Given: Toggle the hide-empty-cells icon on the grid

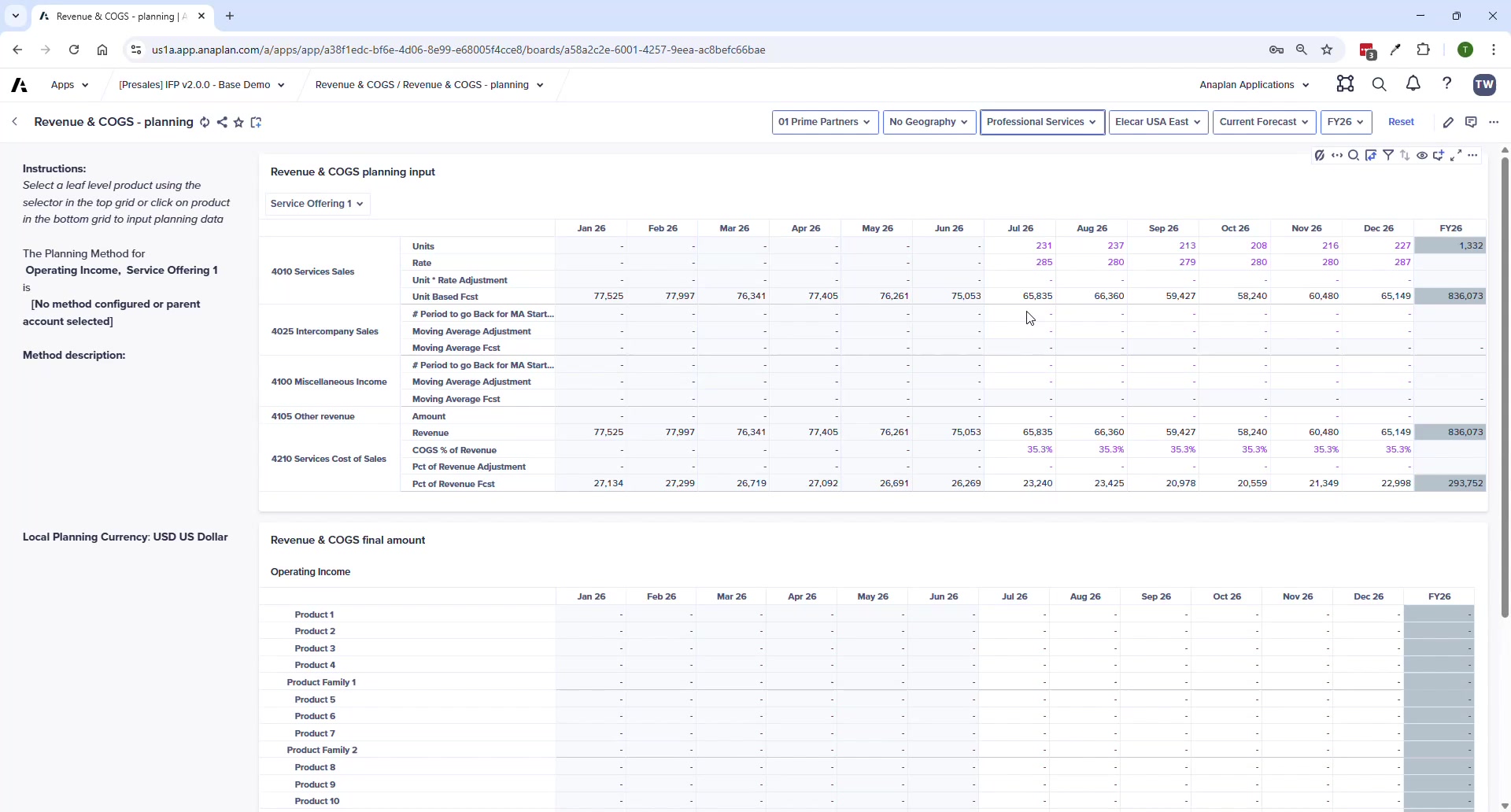Looking at the screenshot, I should coord(1321,155).
